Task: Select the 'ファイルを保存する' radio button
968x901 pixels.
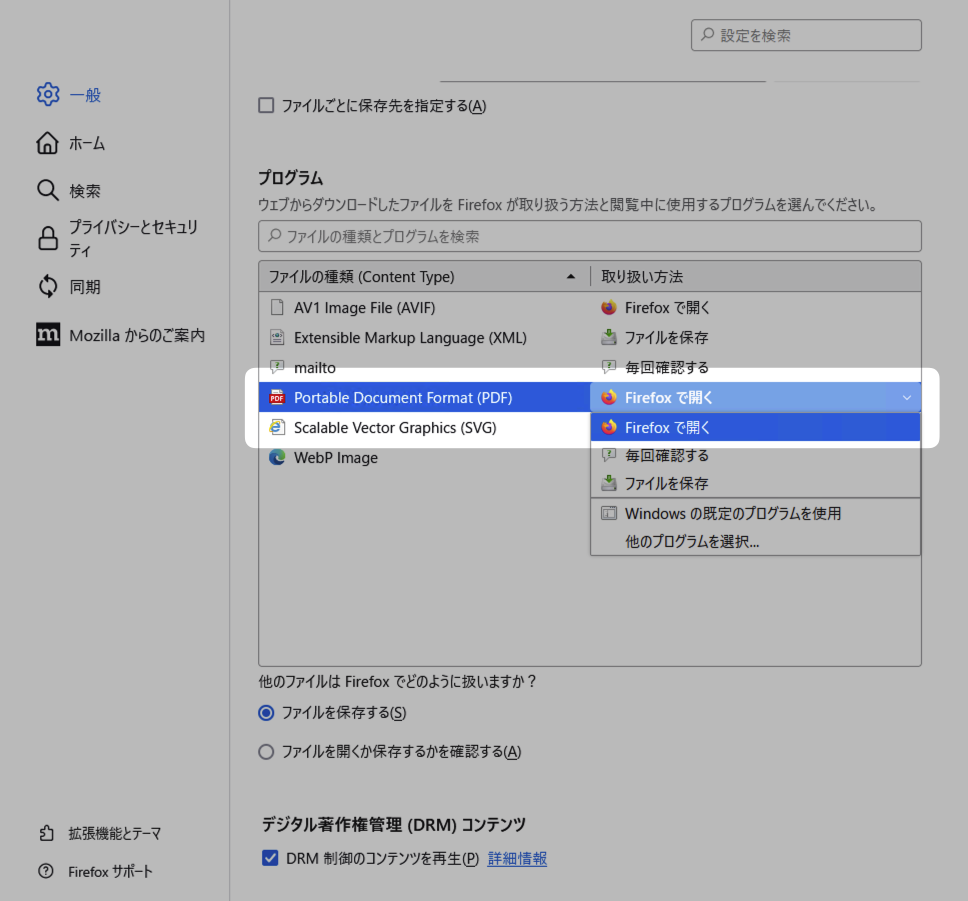Action: pyautogui.click(x=266, y=713)
